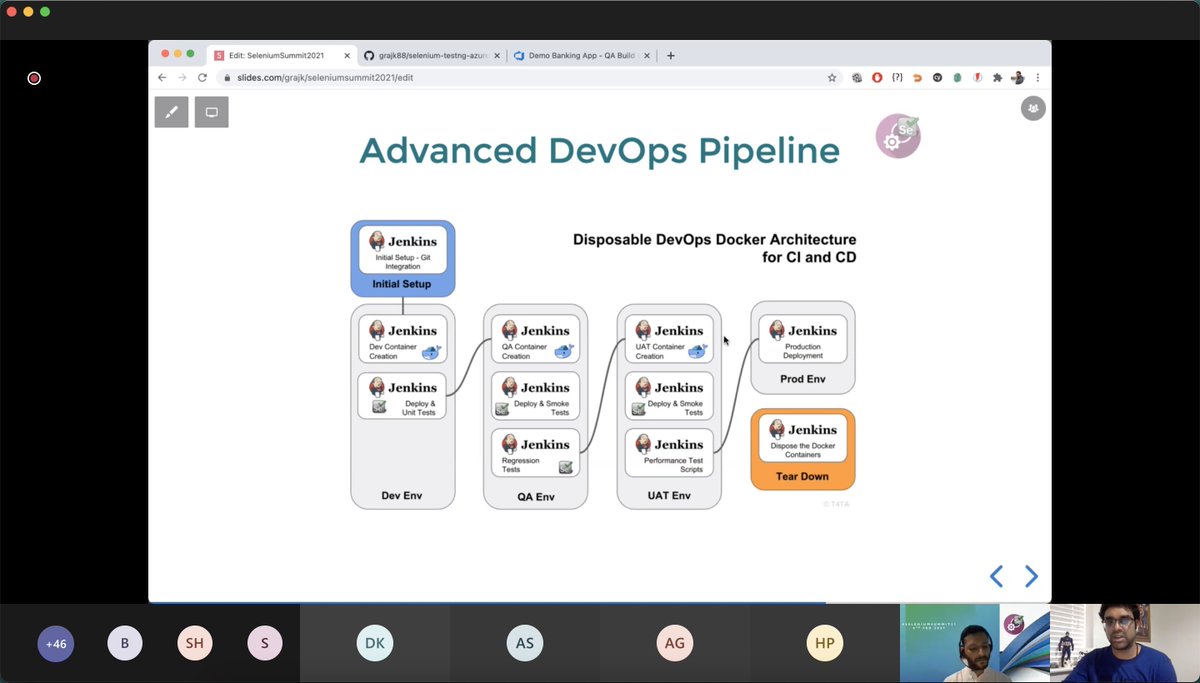
Task: Close the Demo Banking App tab
Action: click(645, 55)
